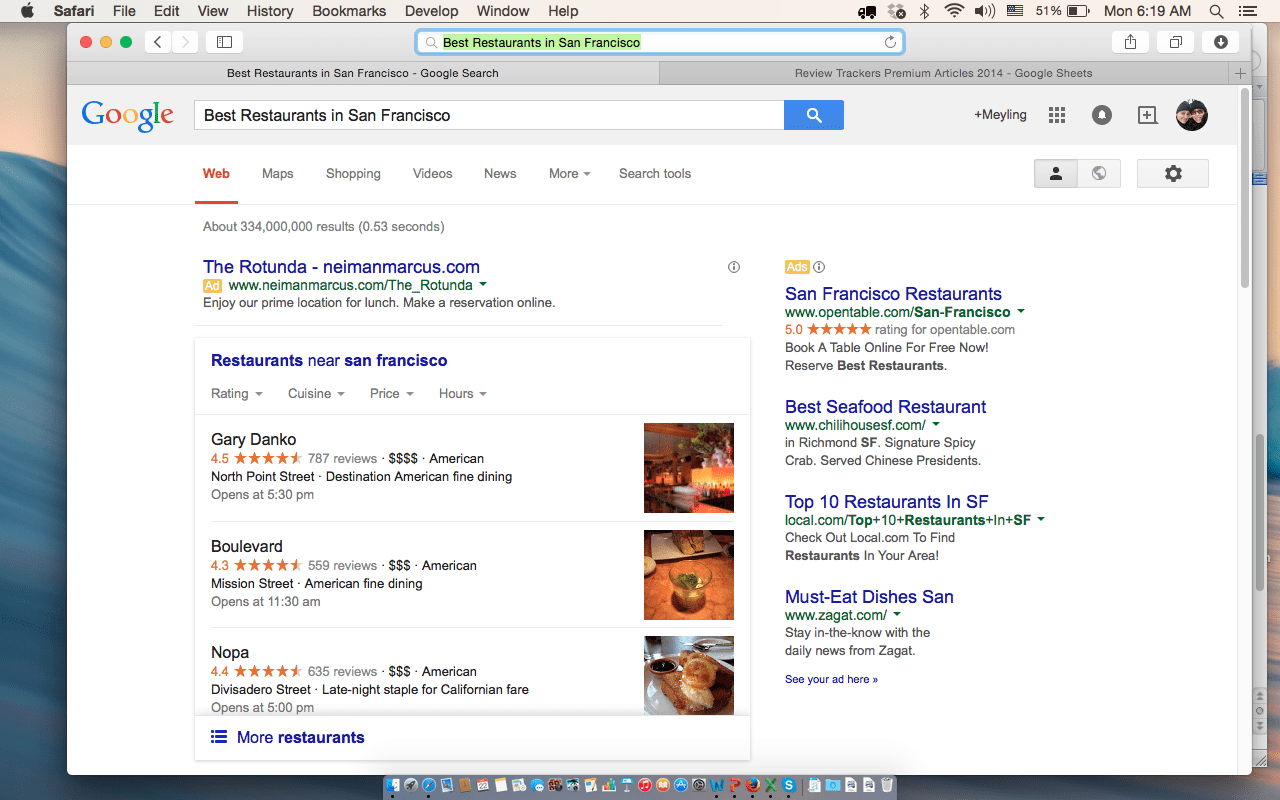Click the +Meyling profile link
Image resolution: width=1280 pixels, height=800 pixels.
pyautogui.click(x=1000, y=115)
